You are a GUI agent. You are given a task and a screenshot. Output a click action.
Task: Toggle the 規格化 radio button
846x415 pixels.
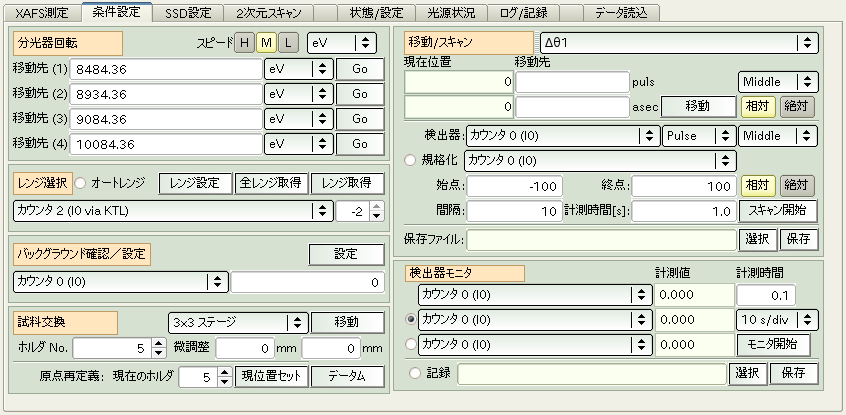click(x=410, y=159)
